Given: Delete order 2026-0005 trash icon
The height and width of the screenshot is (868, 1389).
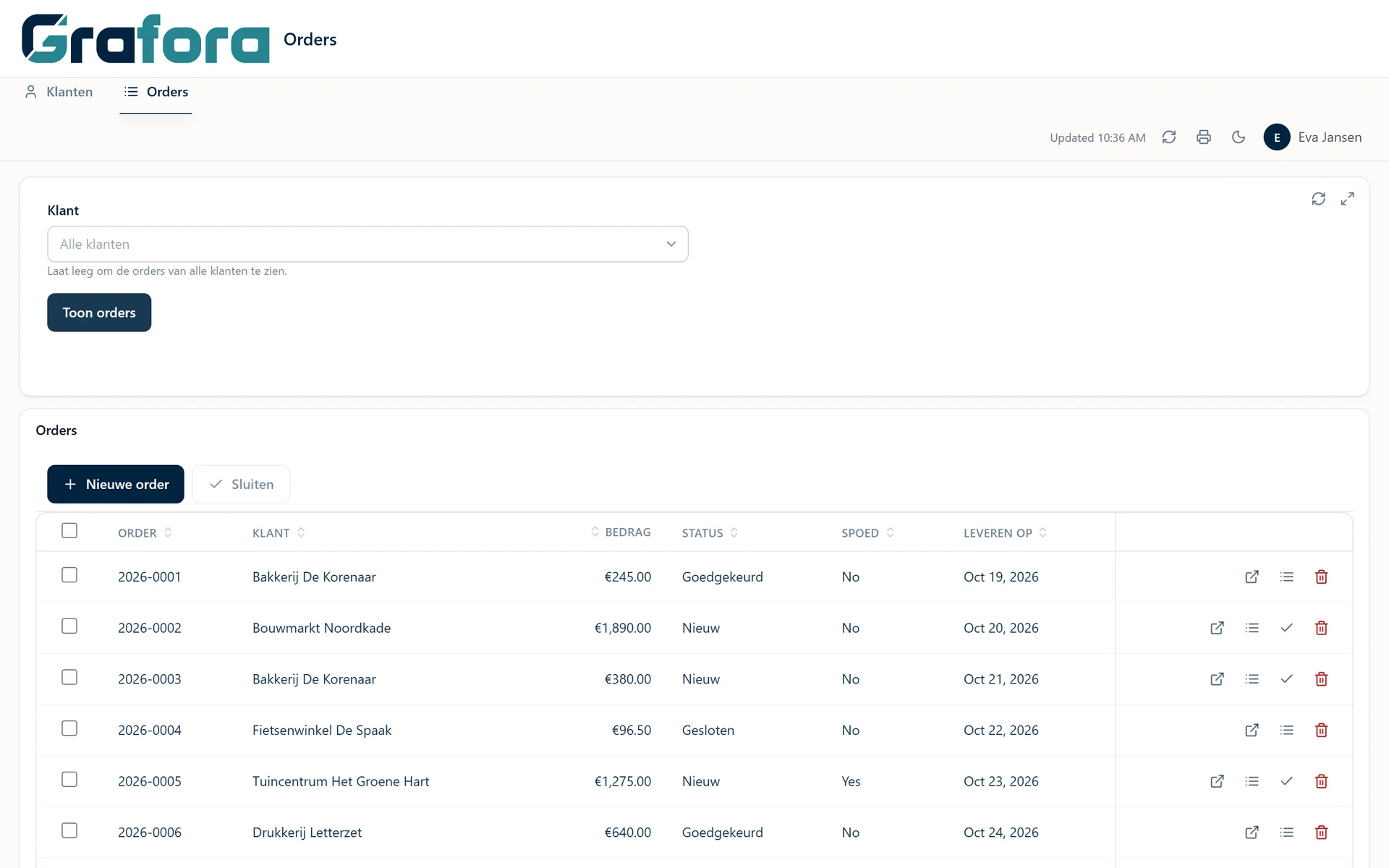Looking at the screenshot, I should [1321, 781].
